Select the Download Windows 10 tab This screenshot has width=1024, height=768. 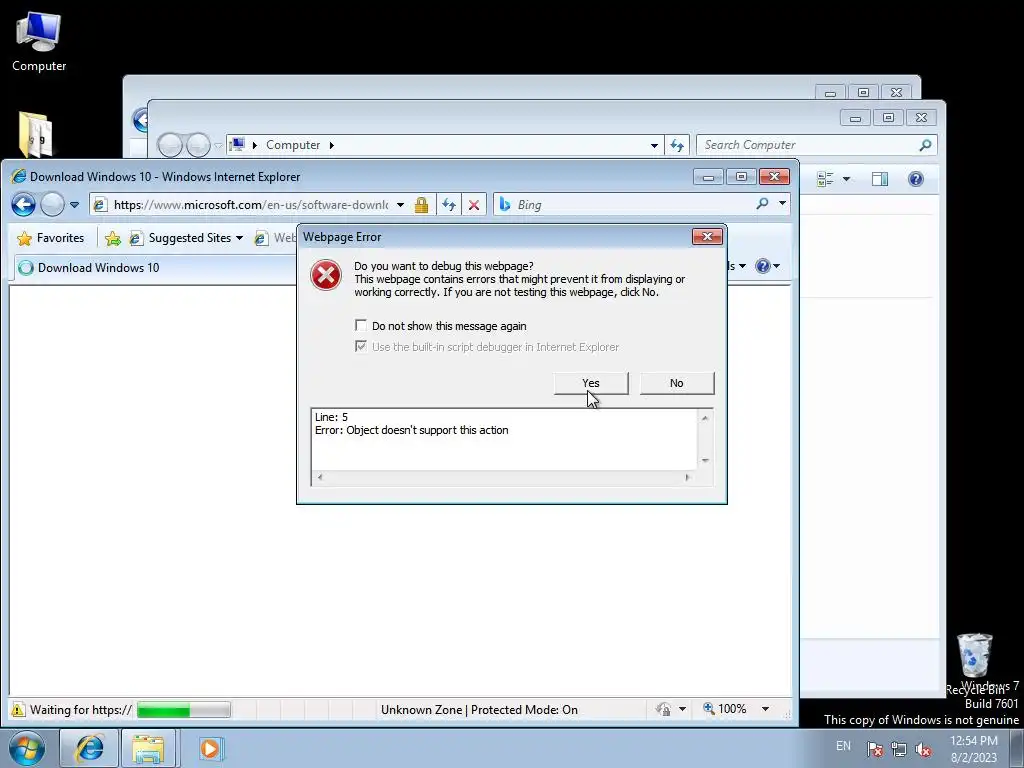coord(155,268)
